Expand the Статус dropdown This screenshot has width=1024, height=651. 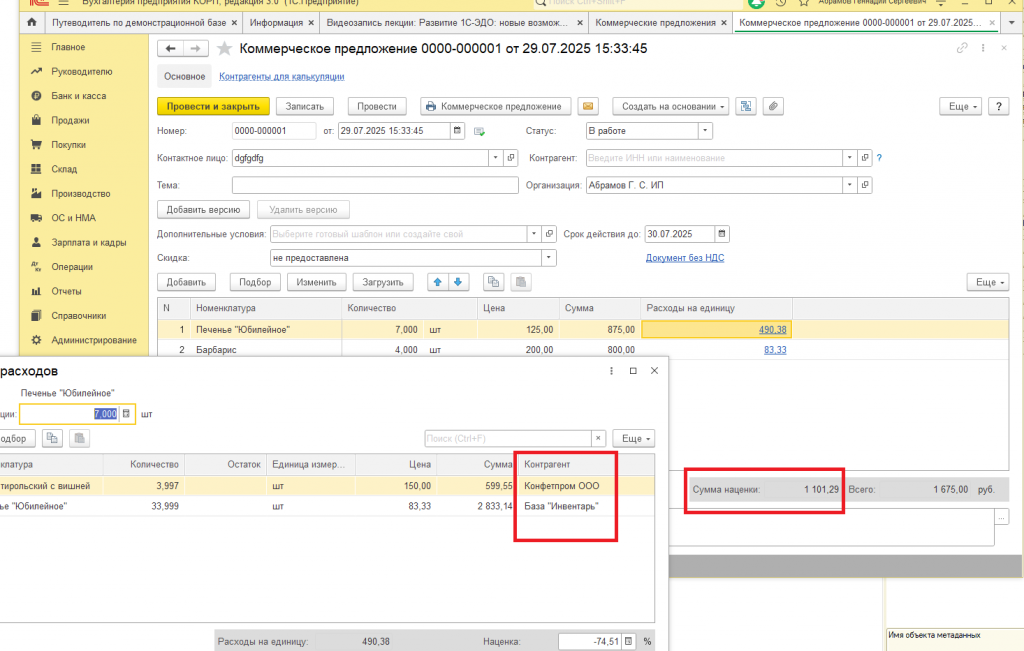pyautogui.click(x=705, y=131)
